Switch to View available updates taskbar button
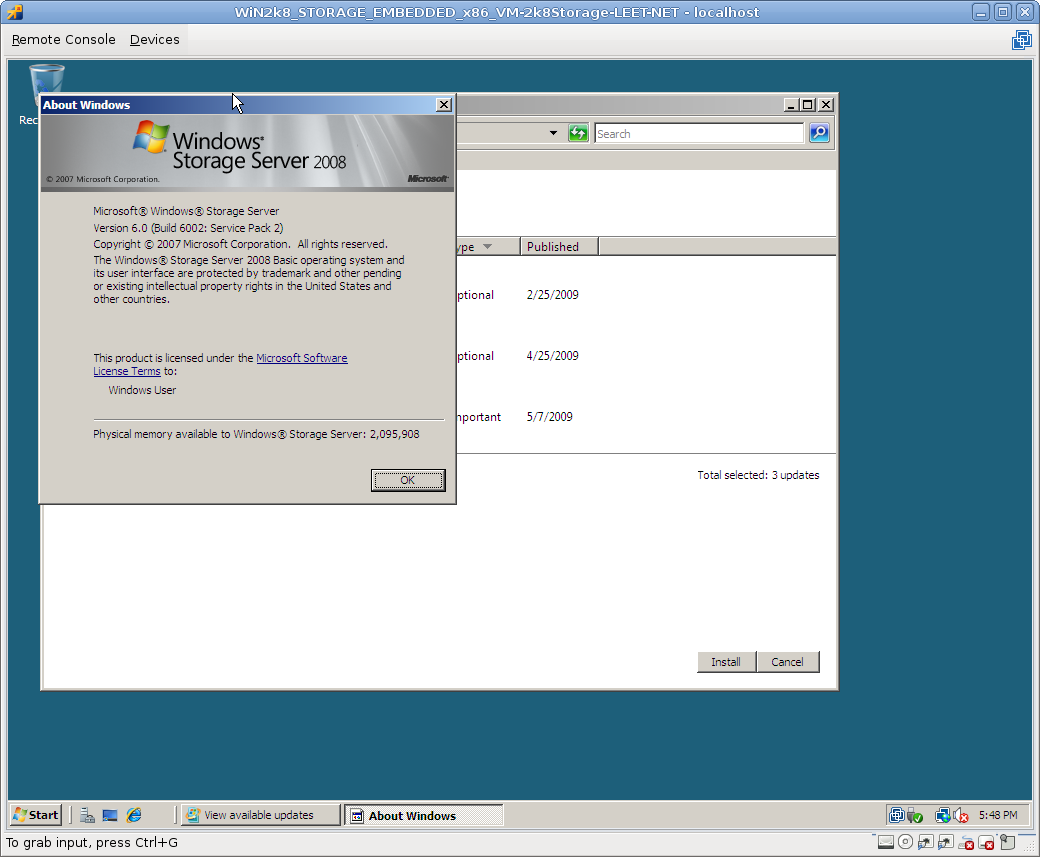 [259, 815]
